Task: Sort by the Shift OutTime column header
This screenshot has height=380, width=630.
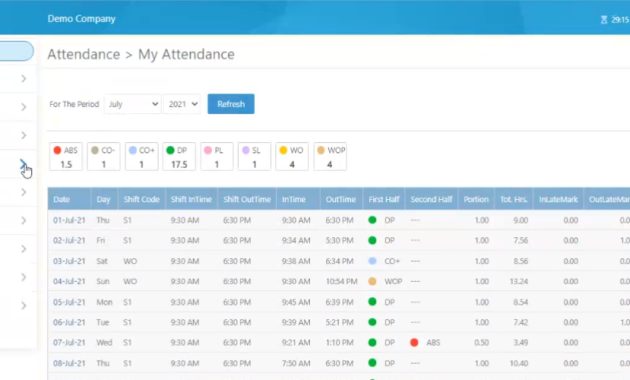Action: point(247,199)
